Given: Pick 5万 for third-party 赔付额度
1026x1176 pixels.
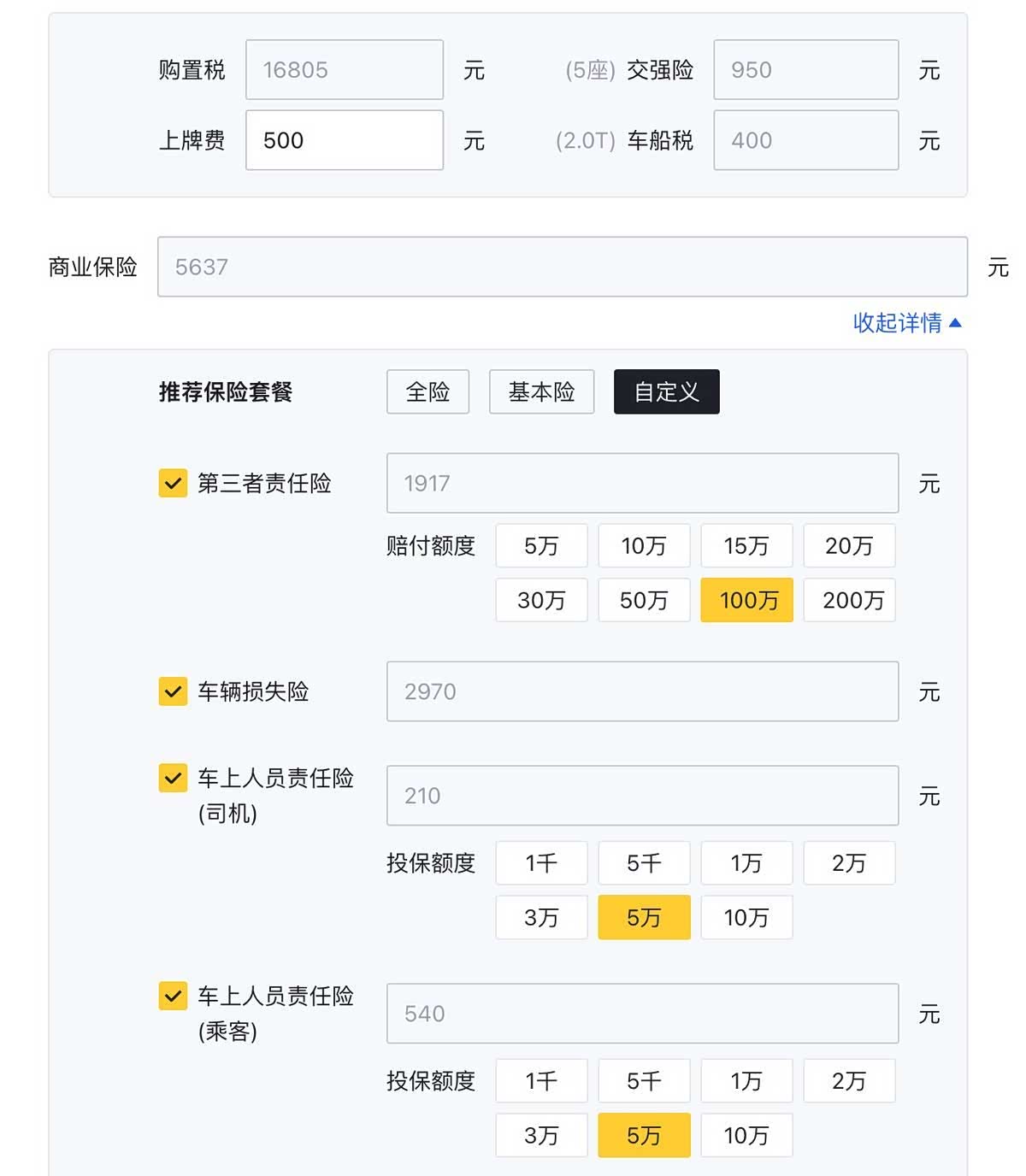Looking at the screenshot, I should pos(541,545).
